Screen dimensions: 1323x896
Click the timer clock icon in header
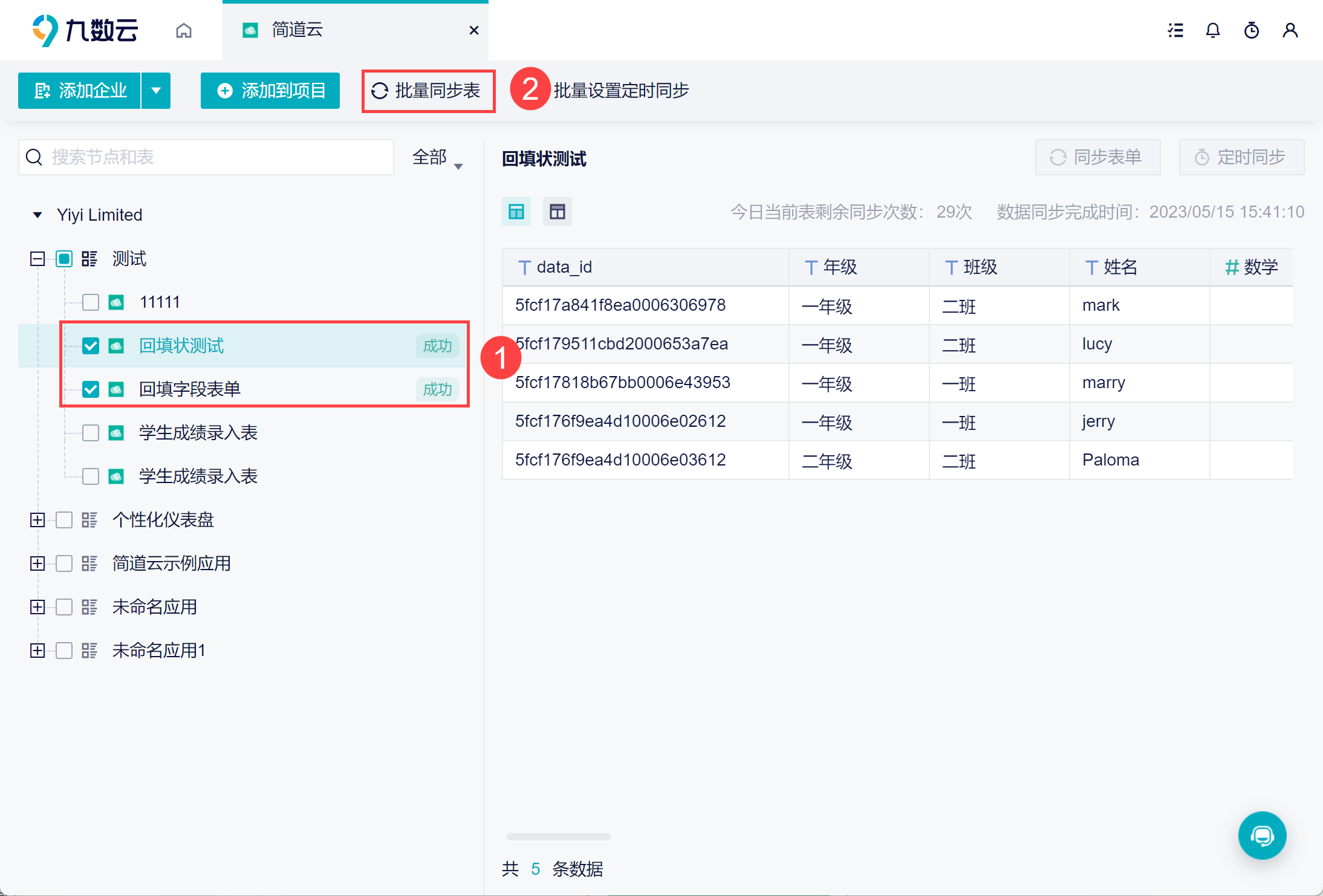(x=1252, y=30)
